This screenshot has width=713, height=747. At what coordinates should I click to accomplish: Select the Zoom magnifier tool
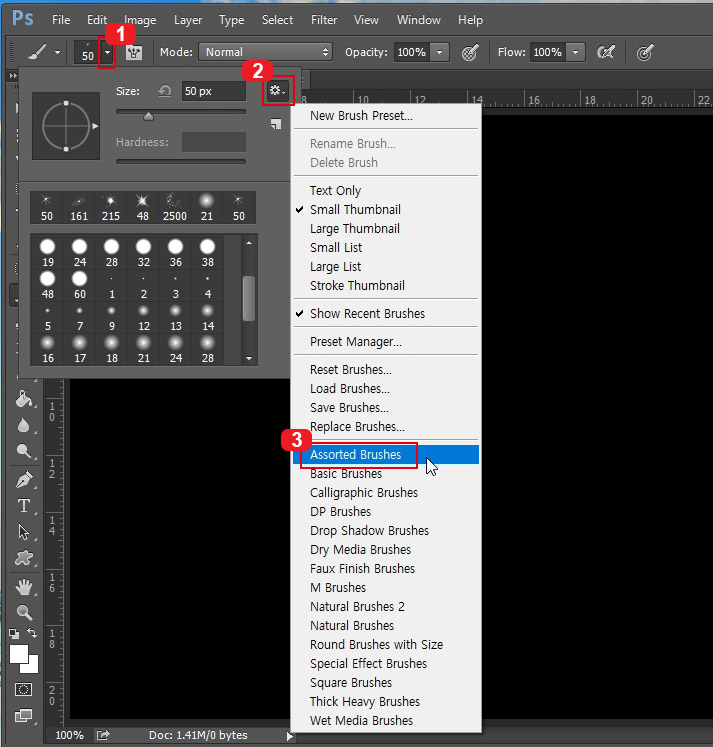pos(24,613)
